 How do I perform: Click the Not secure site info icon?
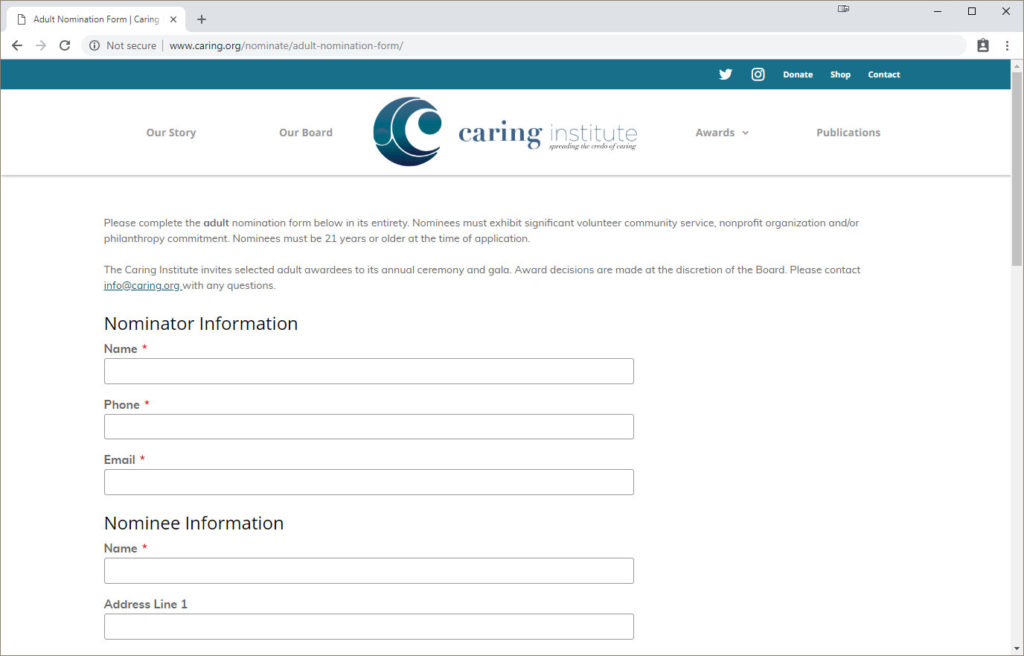tap(95, 45)
